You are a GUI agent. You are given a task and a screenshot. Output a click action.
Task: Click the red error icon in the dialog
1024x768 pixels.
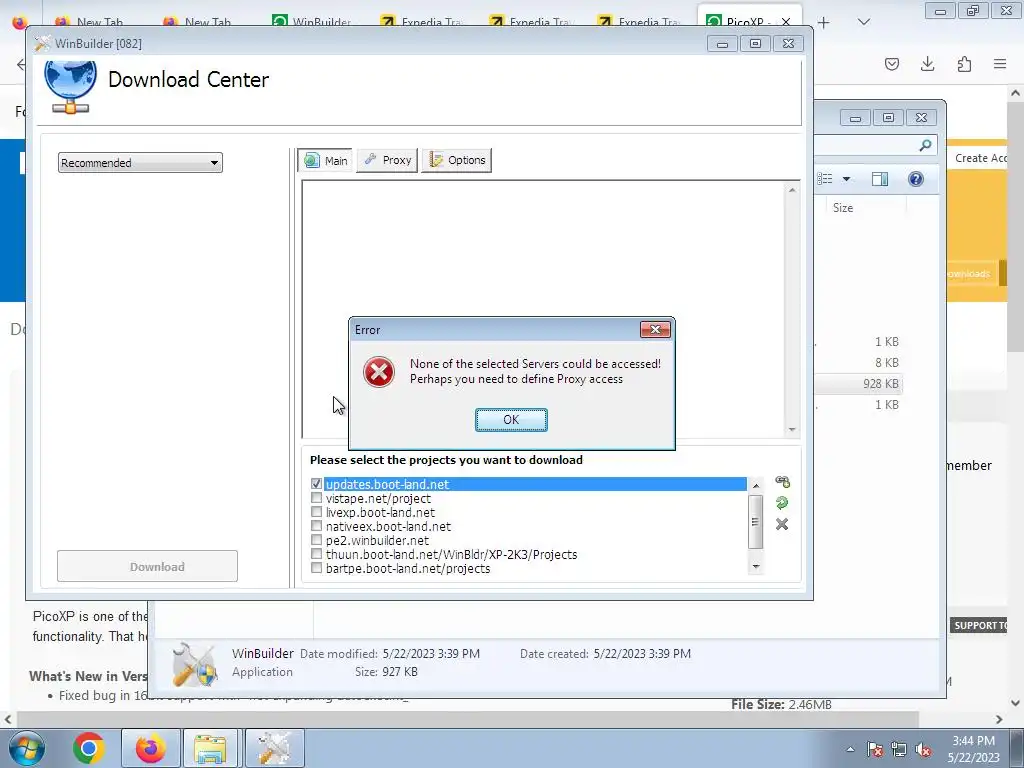coord(379,372)
